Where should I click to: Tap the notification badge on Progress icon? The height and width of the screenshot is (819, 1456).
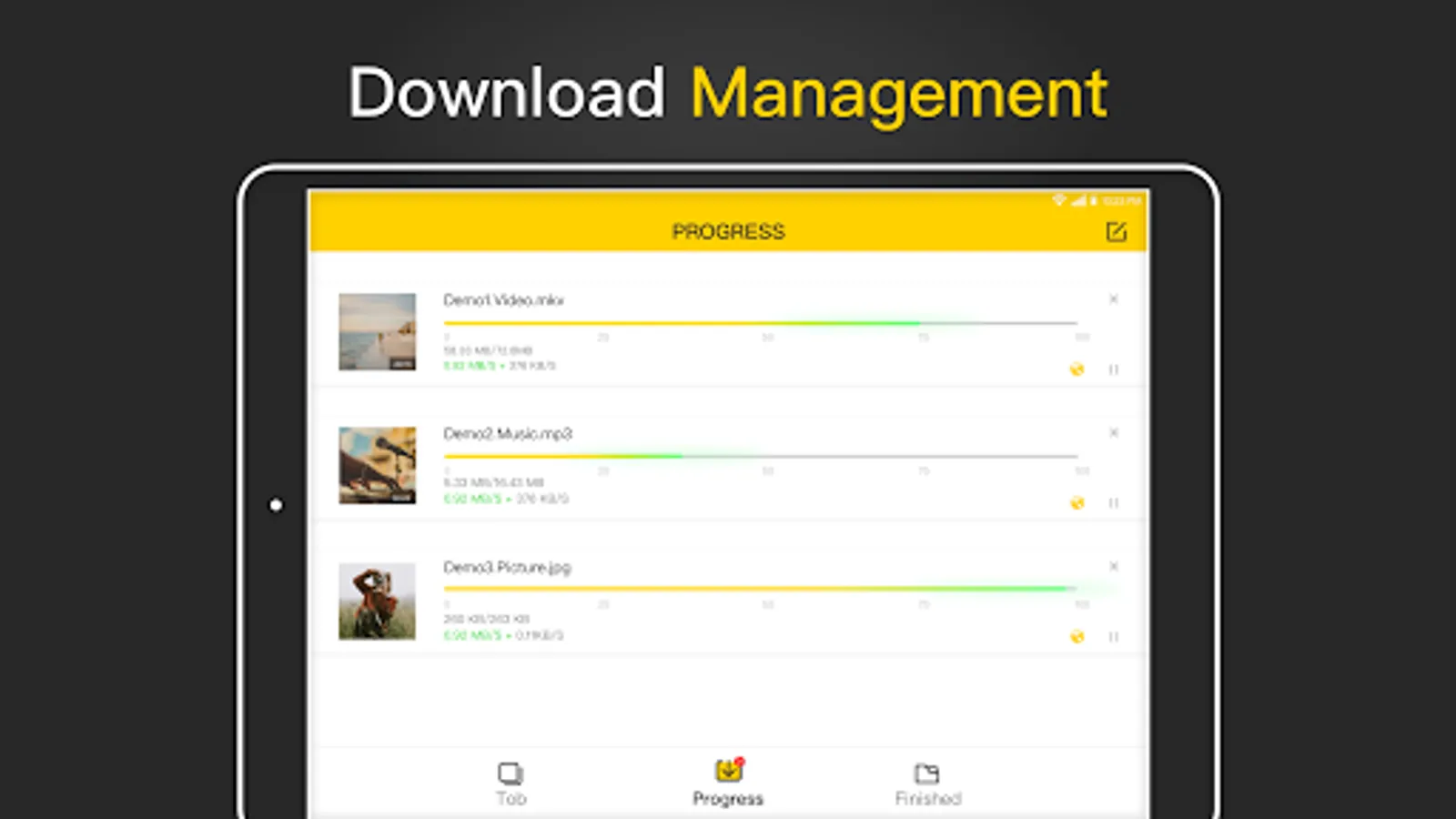(739, 763)
